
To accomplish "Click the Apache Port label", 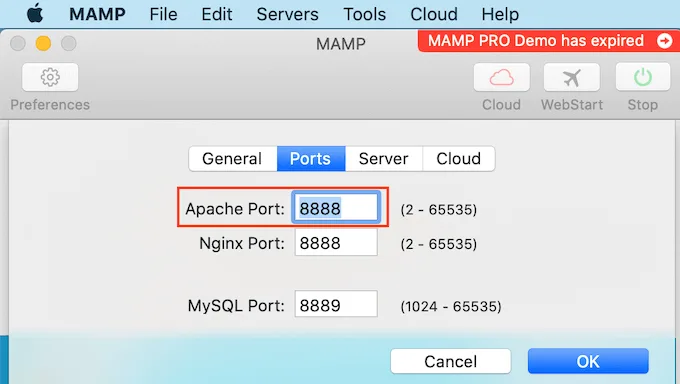I will click(235, 209).
